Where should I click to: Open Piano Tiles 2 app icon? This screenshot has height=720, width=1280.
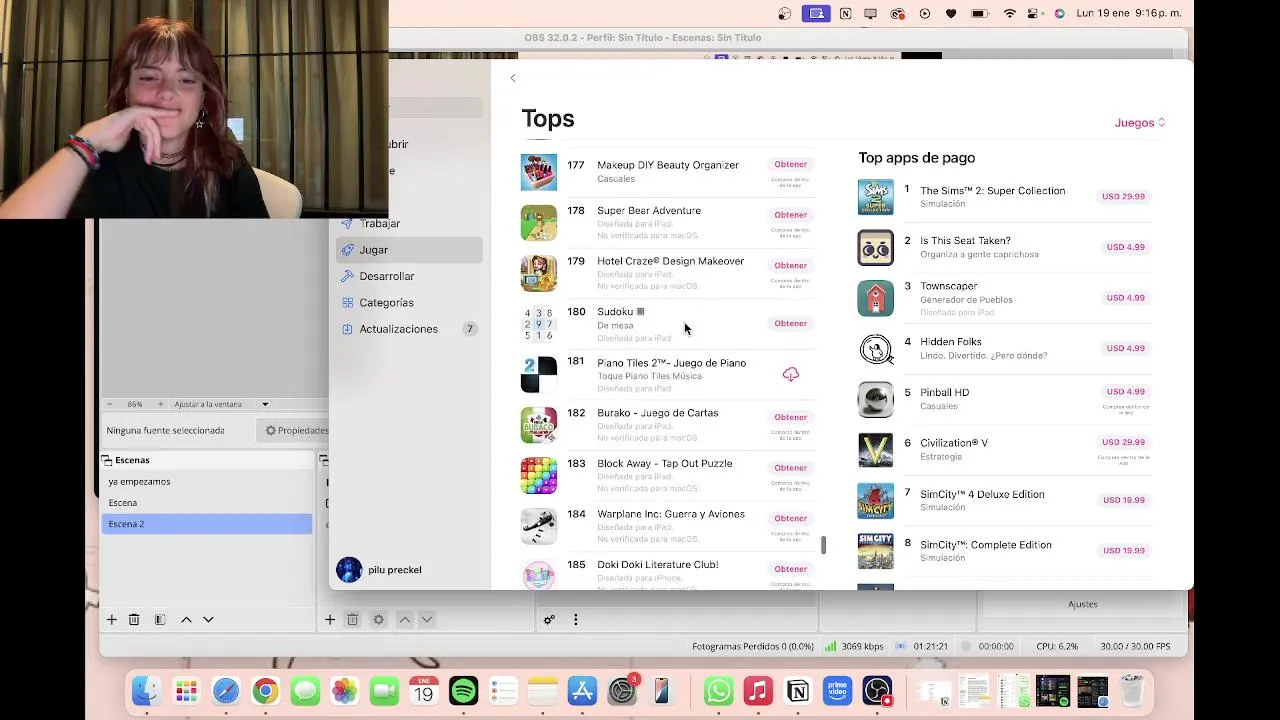(x=539, y=375)
